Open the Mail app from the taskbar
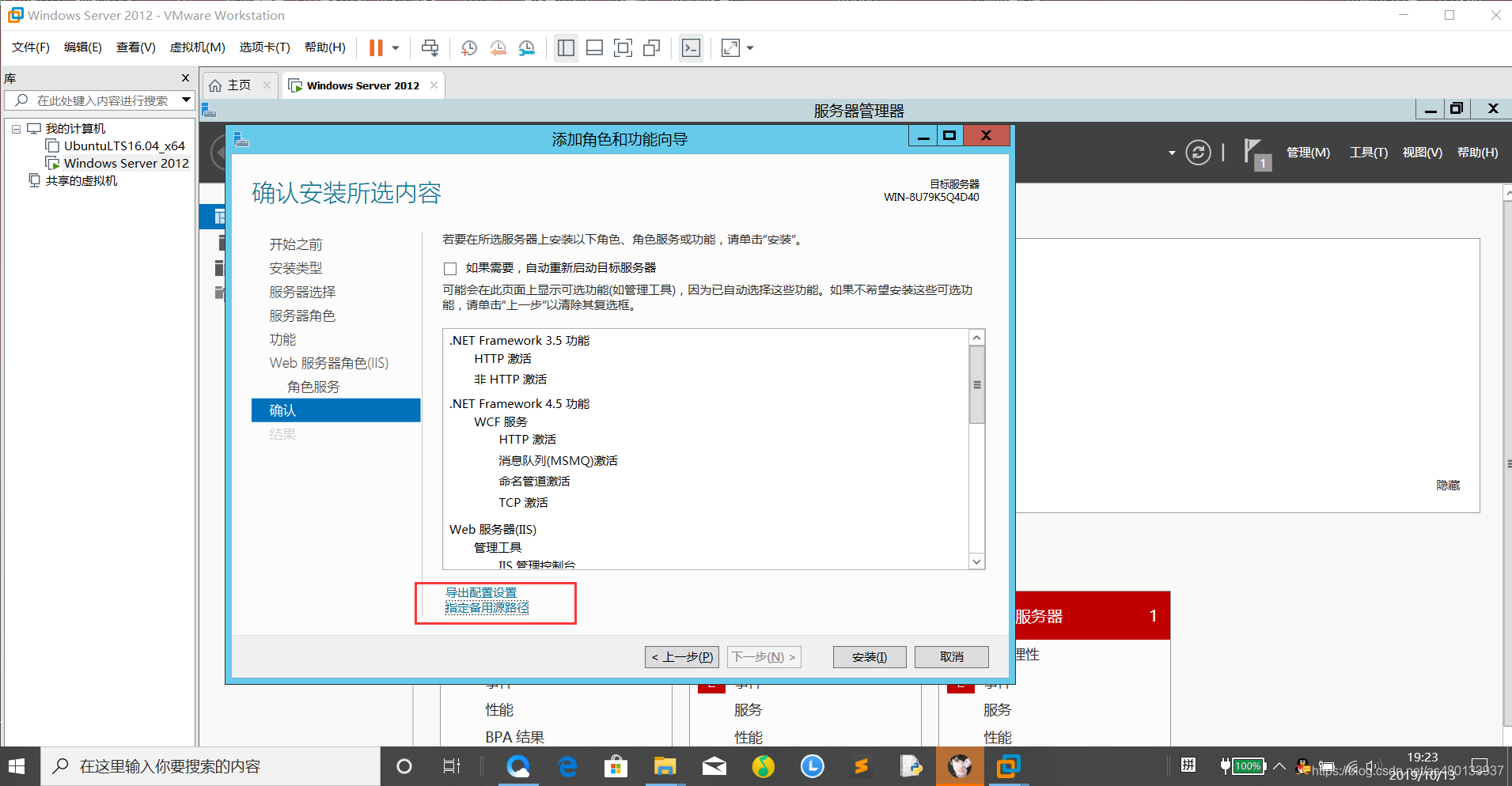 pos(714,766)
